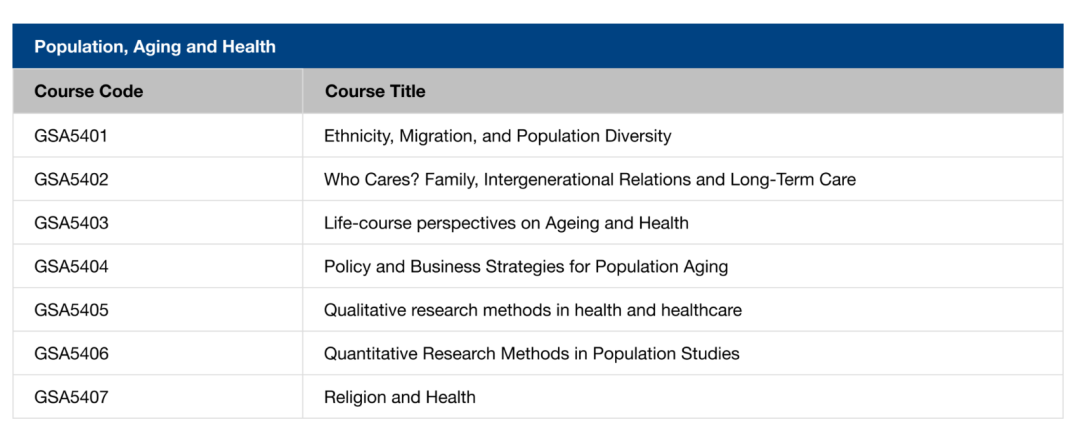This screenshot has width=1080, height=443.
Task: Select course code GSA5404
Action: click(x=71, y=267)
